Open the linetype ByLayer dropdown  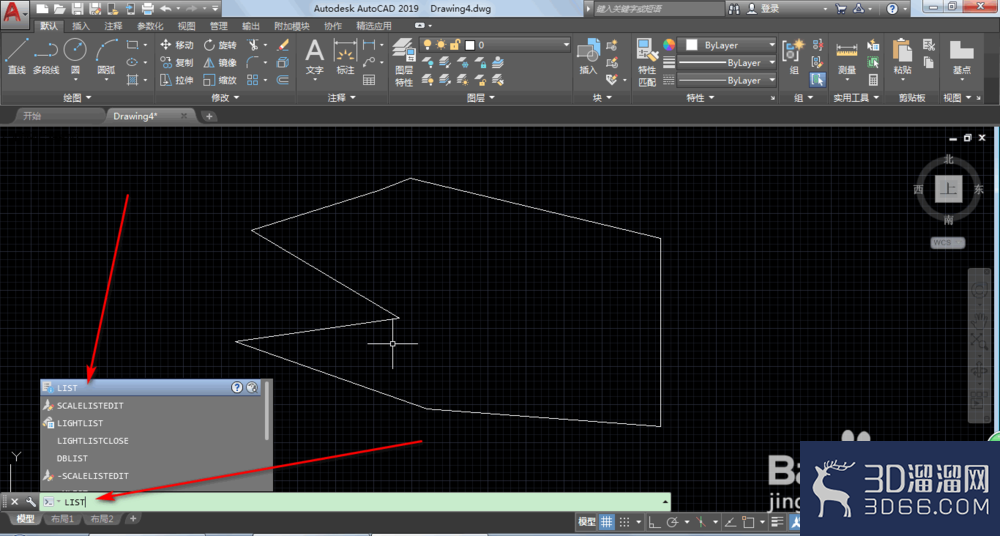pyautogui.click(x=727, y=80)
